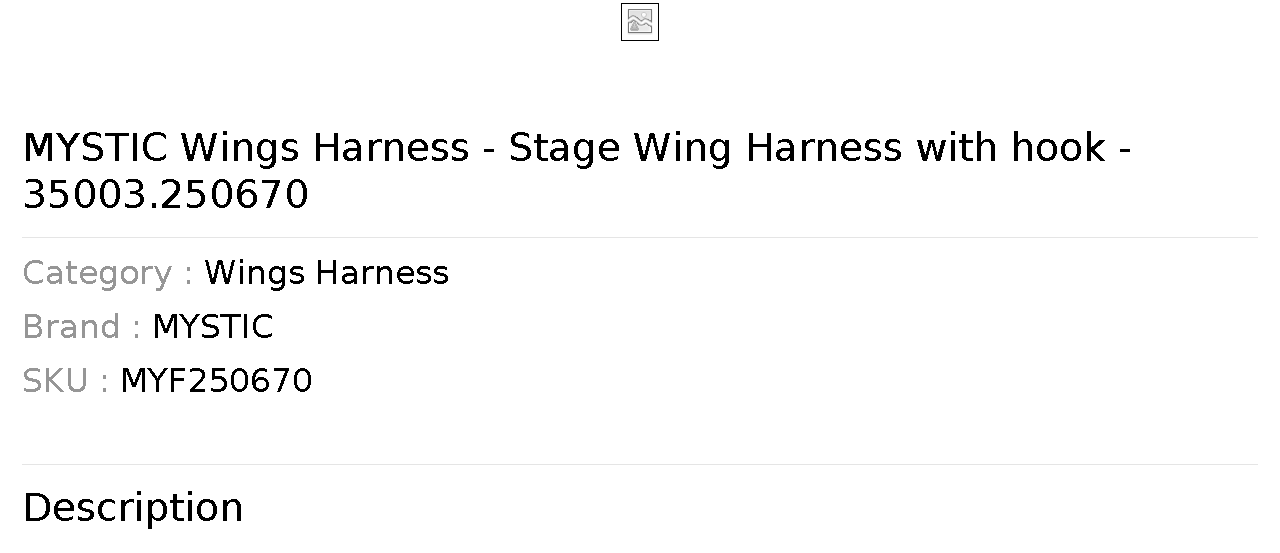Click the digits '250670' in SKU value
The width and height of the screenshot is (1280, 553).
(x=250, y=381)
